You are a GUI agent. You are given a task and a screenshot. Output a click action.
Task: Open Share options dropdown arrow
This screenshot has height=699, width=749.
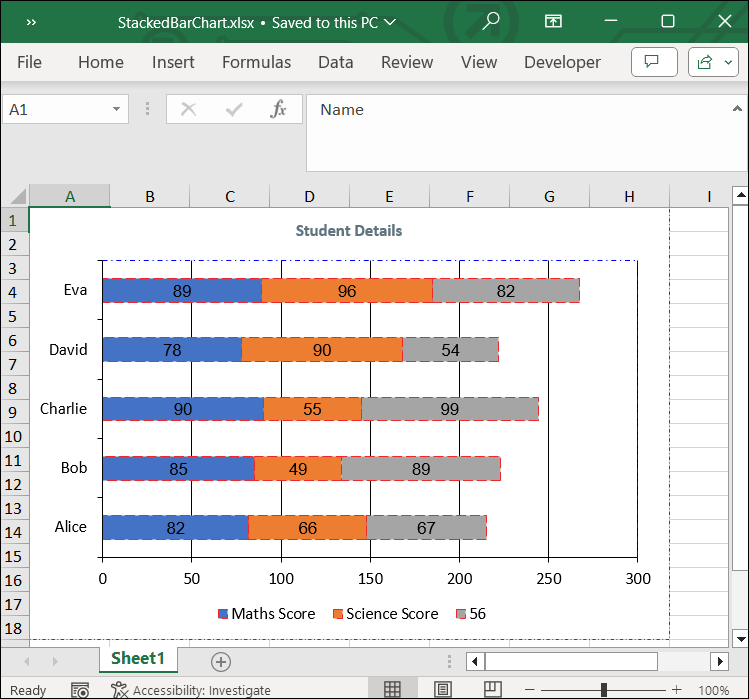[728, 62]
